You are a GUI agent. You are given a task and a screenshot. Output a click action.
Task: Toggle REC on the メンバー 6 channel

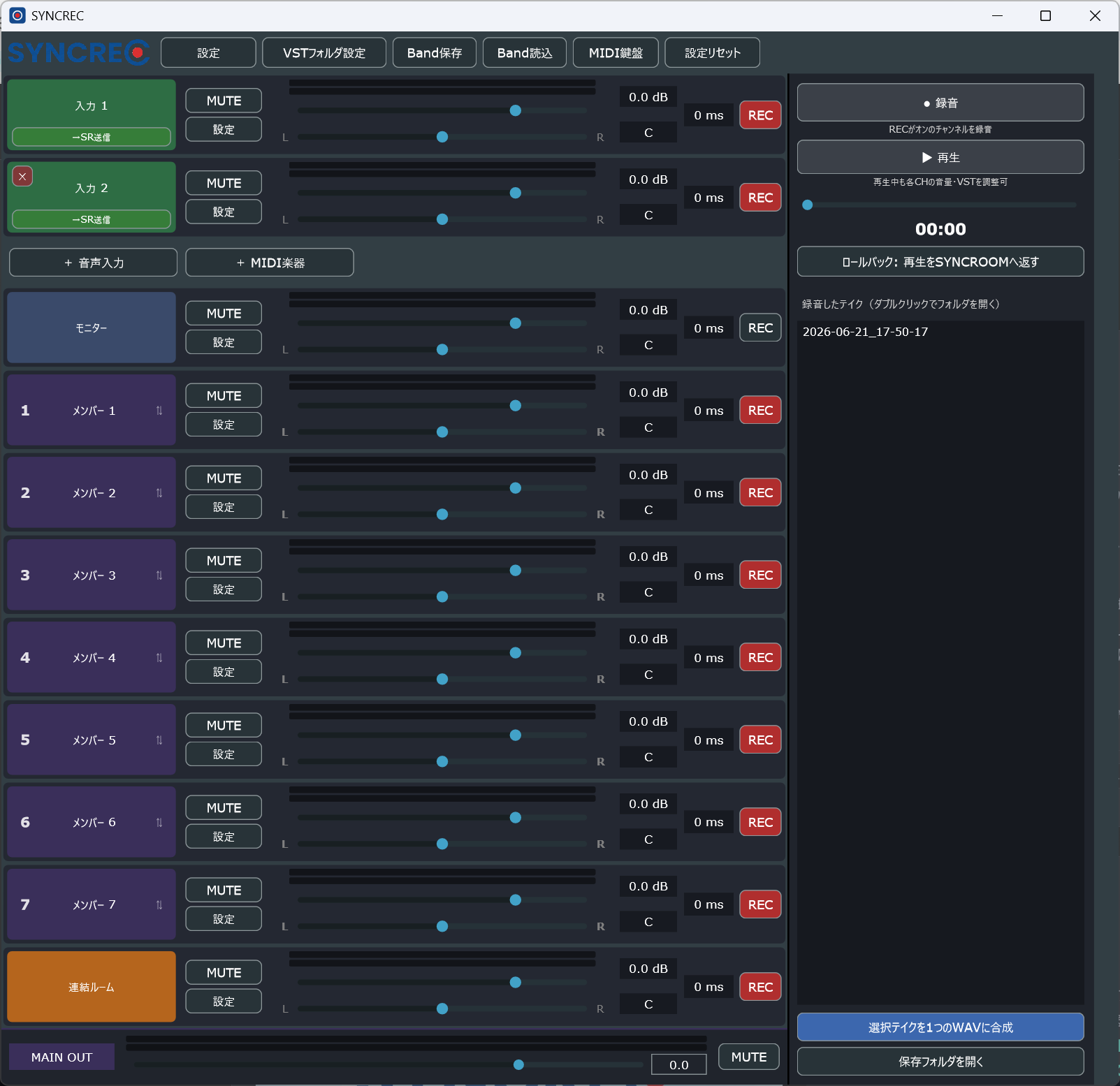pos(760,823)
